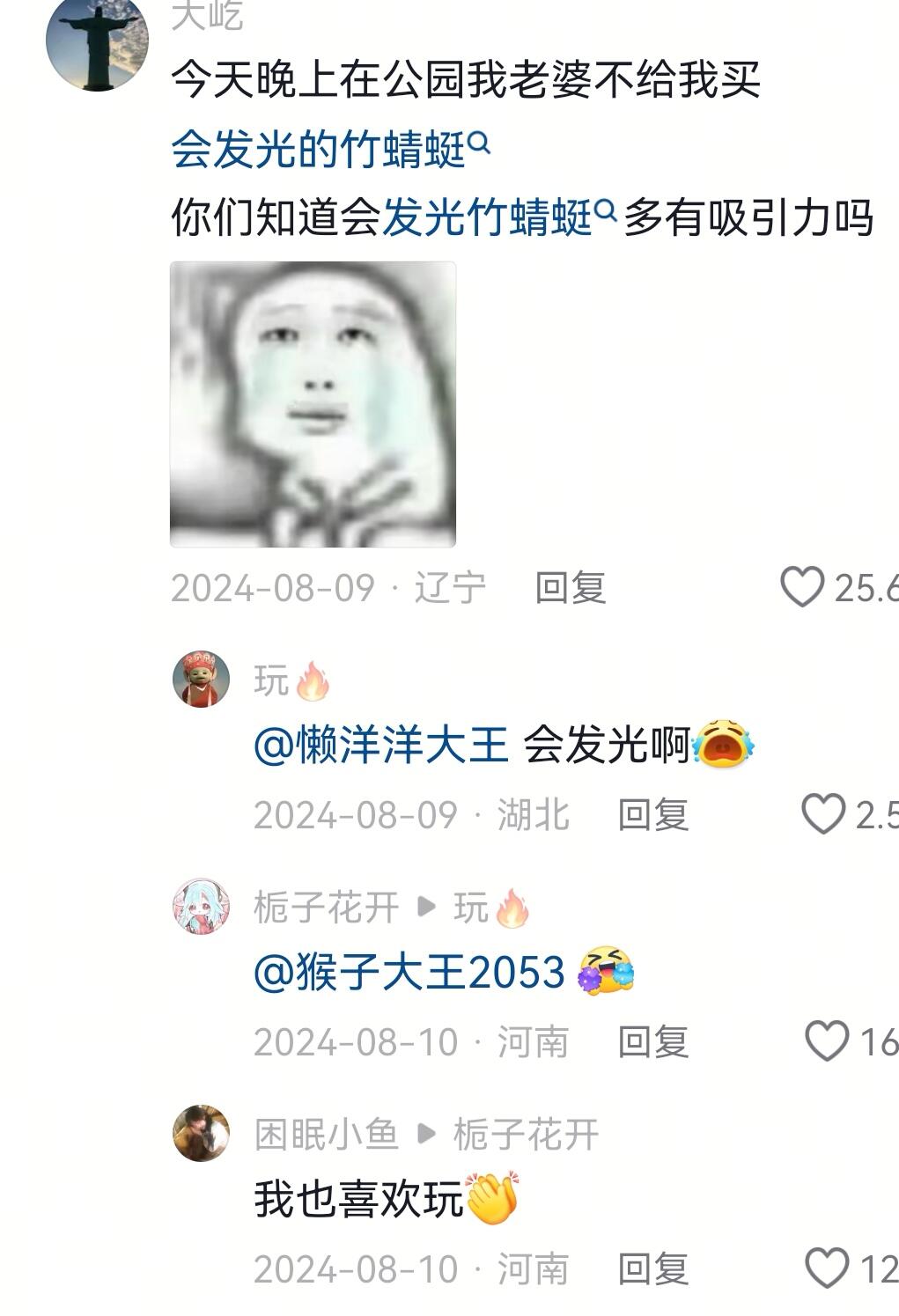Viewport: 899px width, 1316px height.
Task: Open 栀子花开's anime avatar
Action: [201, 907]
